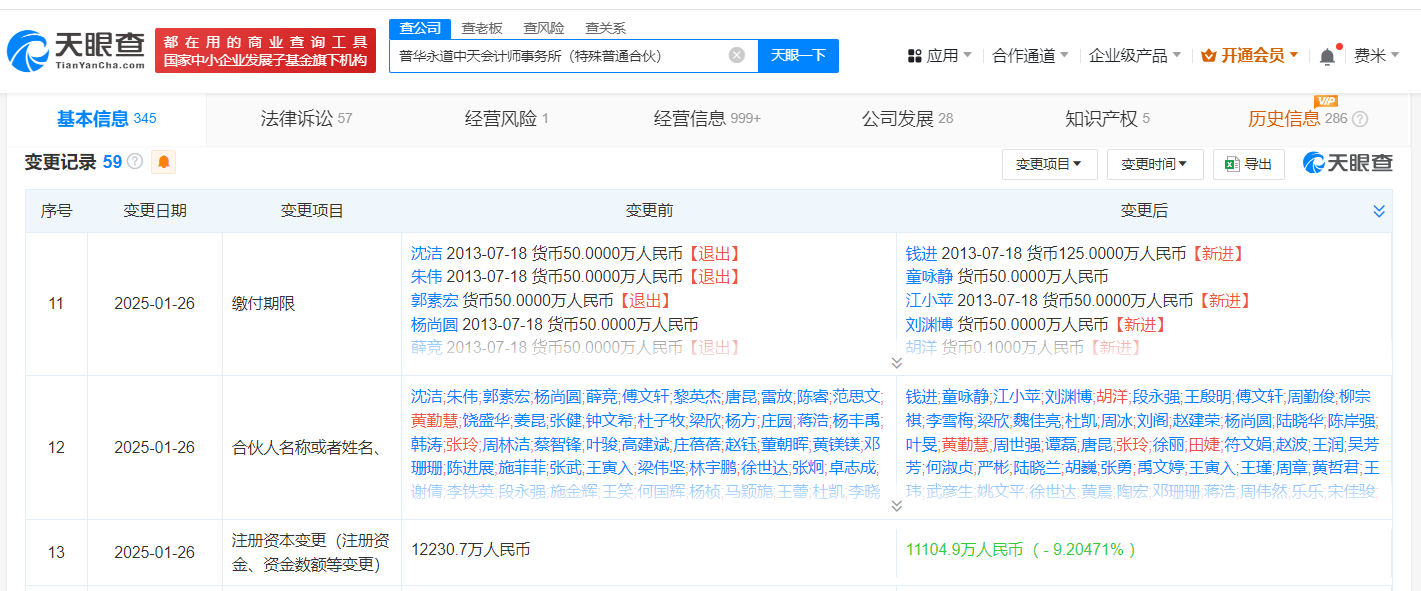Collapse table with double chevron in header
The width and height of the screenshot is (1421, 591).
[x=1379, y=211]
